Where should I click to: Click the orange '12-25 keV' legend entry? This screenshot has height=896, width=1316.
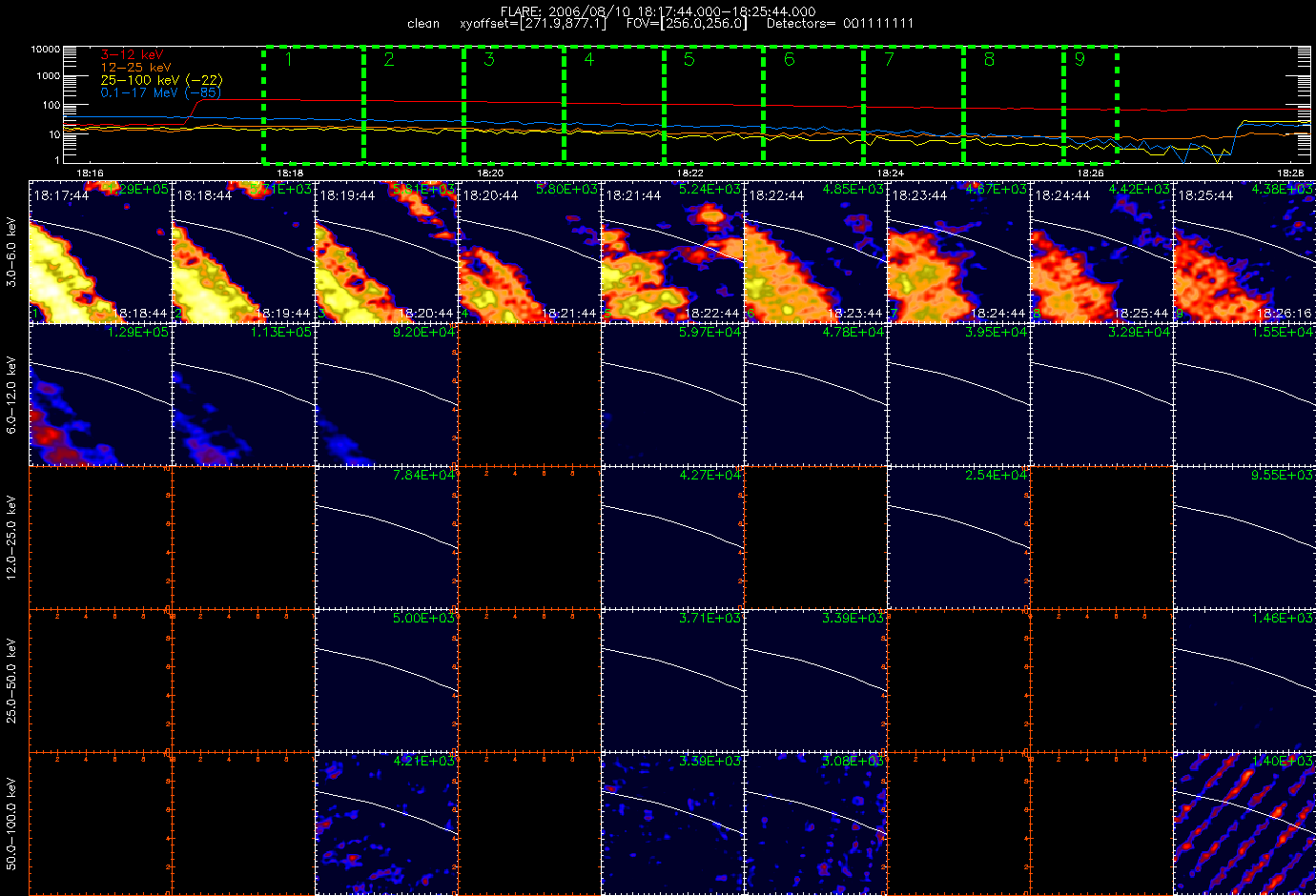136,68
